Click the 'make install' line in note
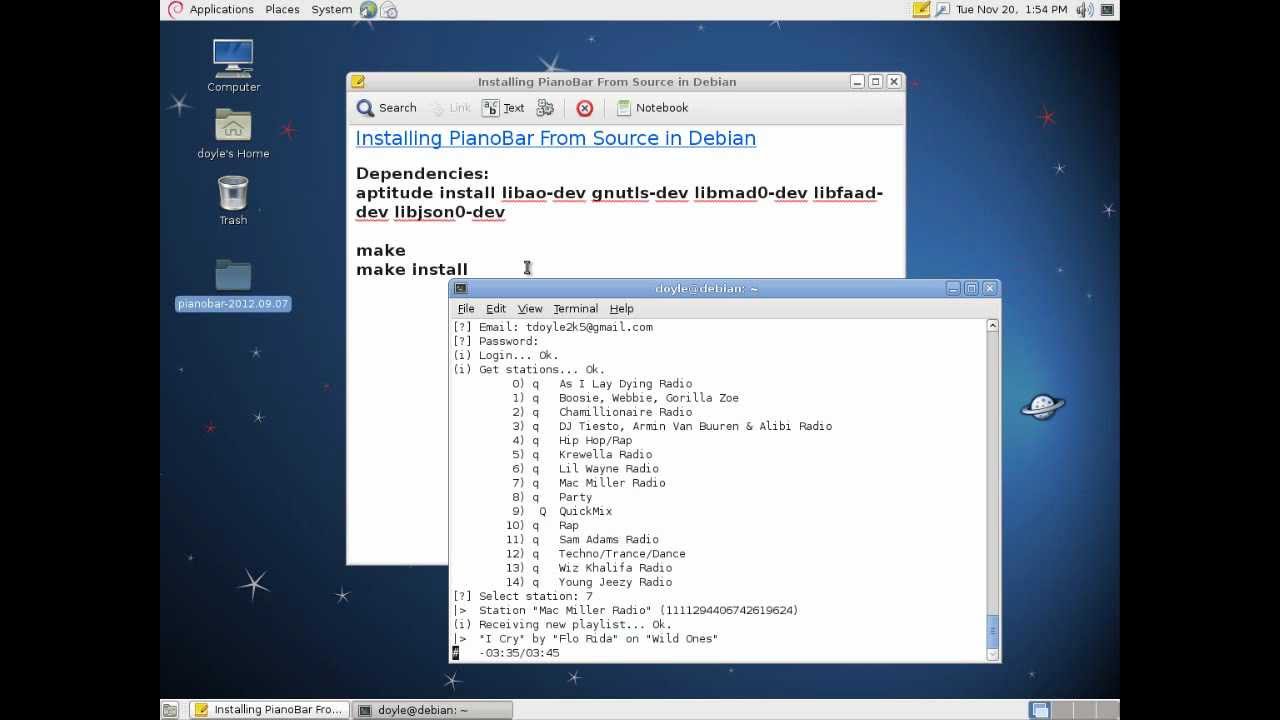The height and width of the screenshot is (720, 1280). (x=412, y=269)
